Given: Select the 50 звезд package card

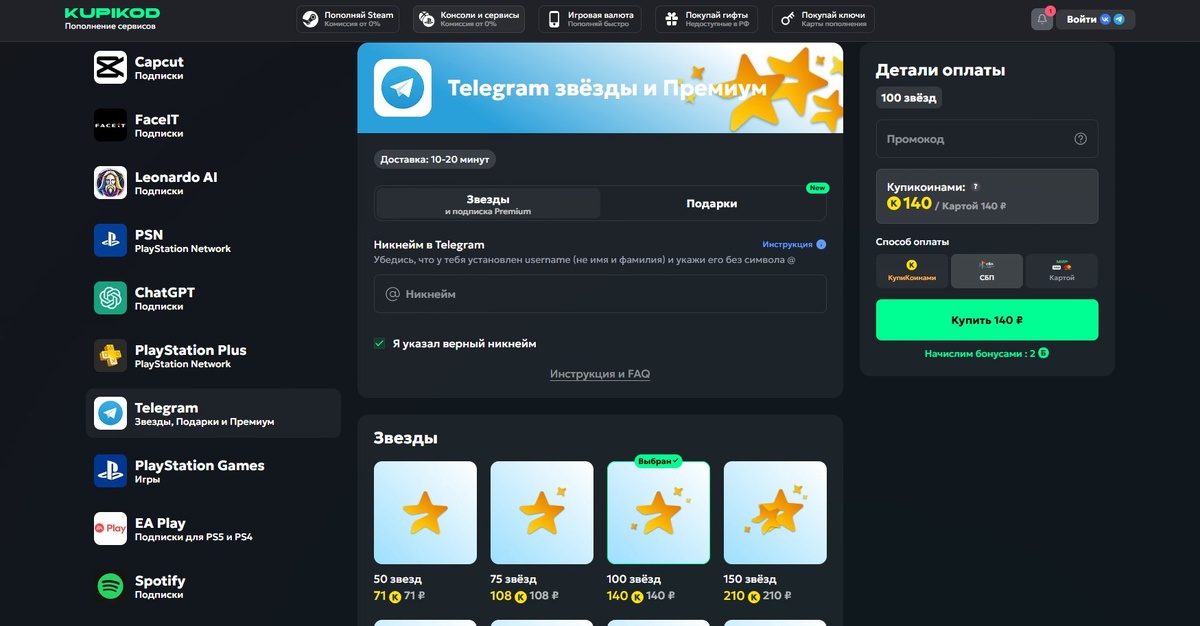Looking at the screenshot, I should pos(425,533).
